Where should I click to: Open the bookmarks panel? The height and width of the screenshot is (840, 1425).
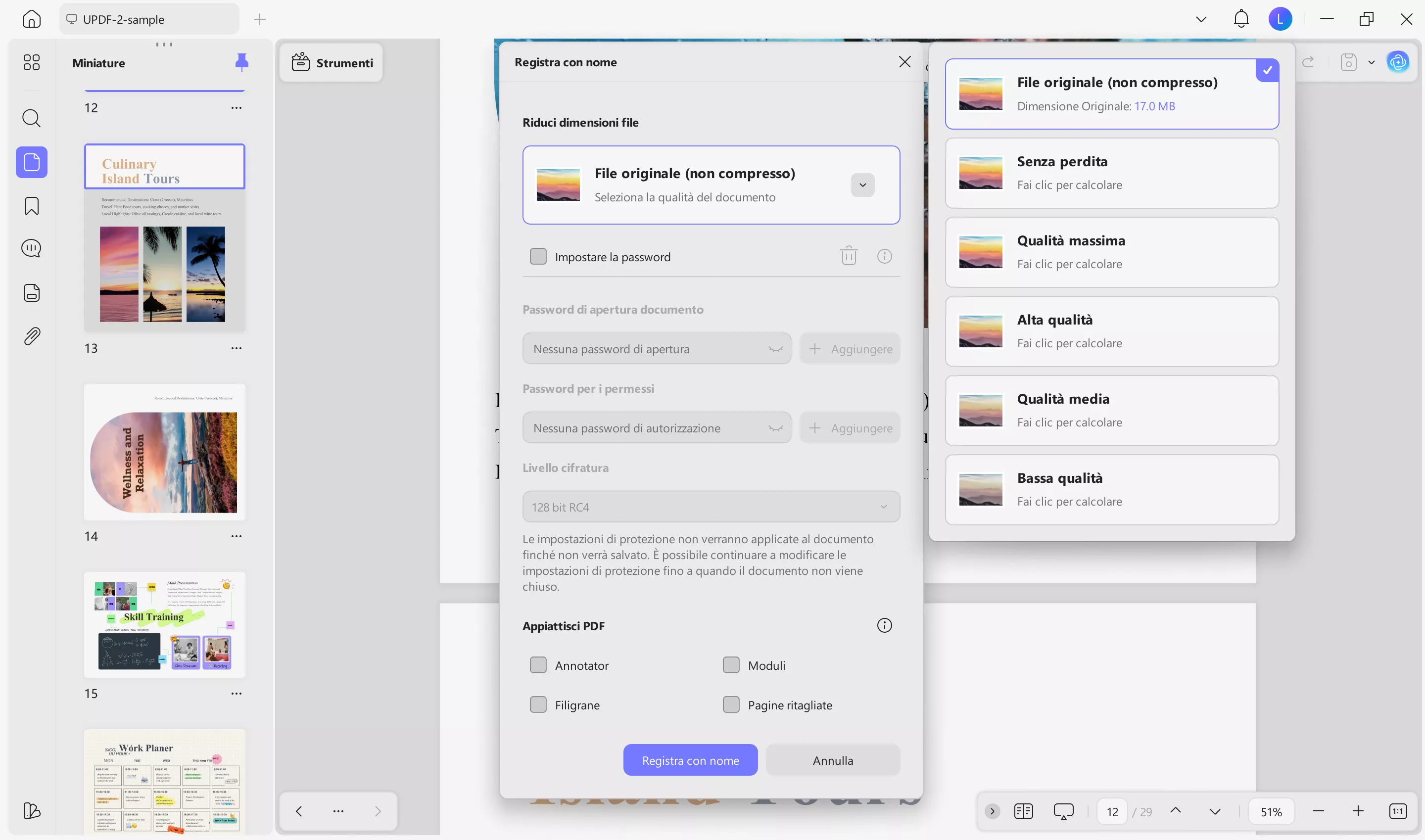(31, 206)
